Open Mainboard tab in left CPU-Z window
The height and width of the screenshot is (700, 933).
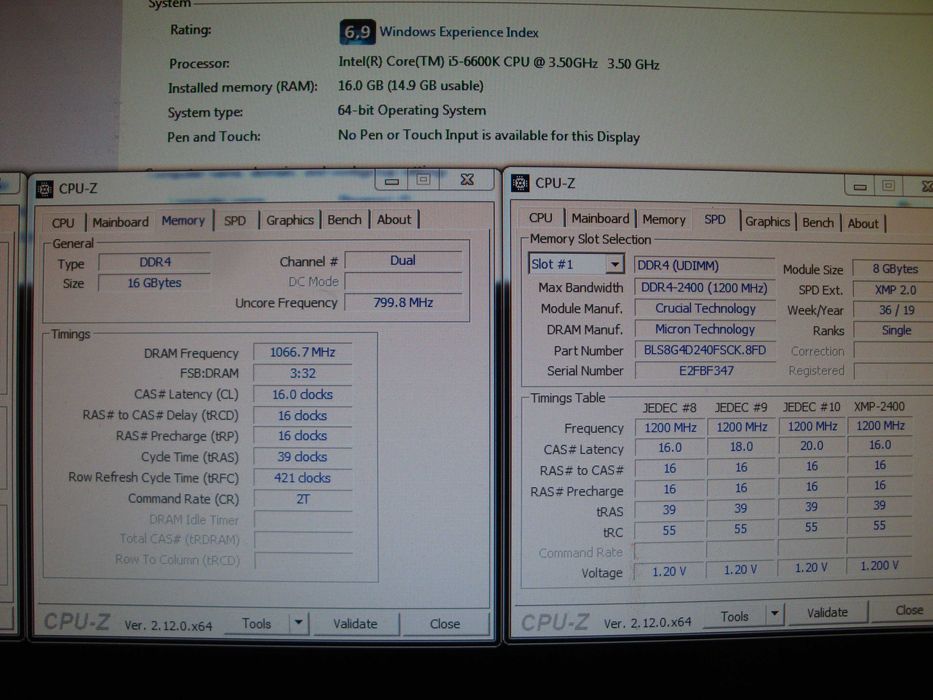(120, 222)
